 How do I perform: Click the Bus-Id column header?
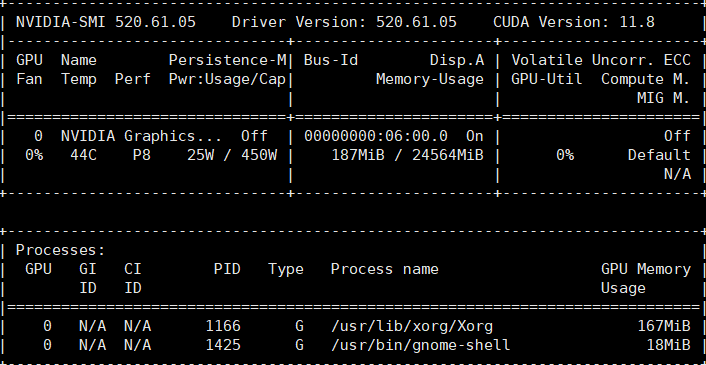pos(331,60)
